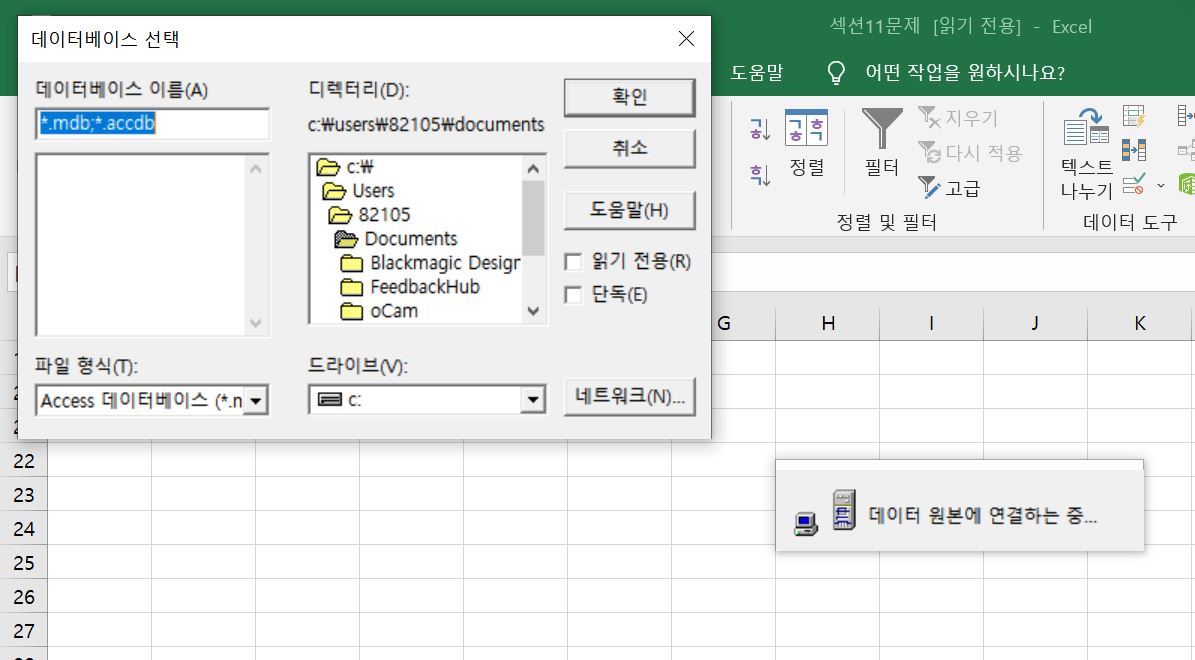Open the 정렬 custom sort tool

[806, 143]
